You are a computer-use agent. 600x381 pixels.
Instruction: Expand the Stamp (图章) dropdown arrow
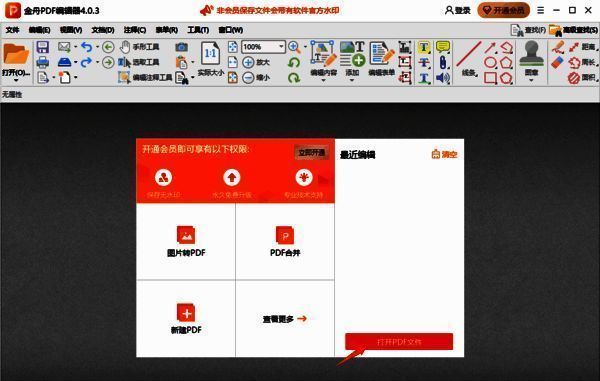coord(531,80)
